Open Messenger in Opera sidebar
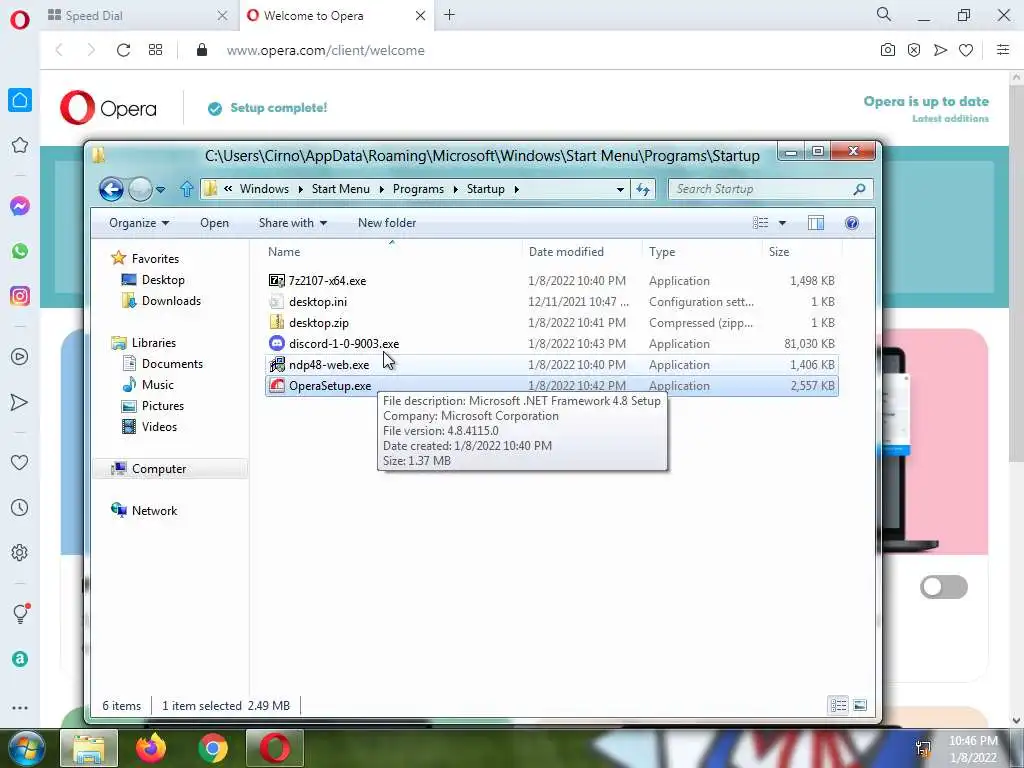1024x768 pixels. [x=20, y=206]
